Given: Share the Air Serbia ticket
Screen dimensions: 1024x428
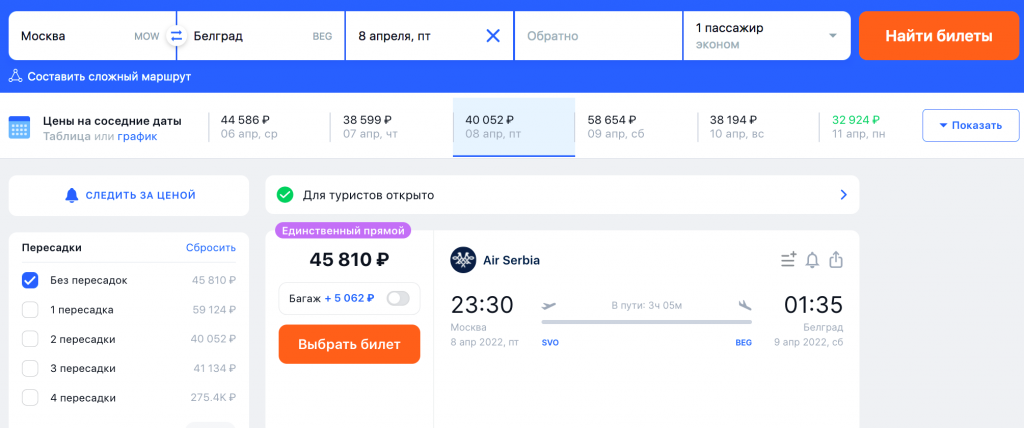Looking at the screenshot, I should [x=836, y=260].
